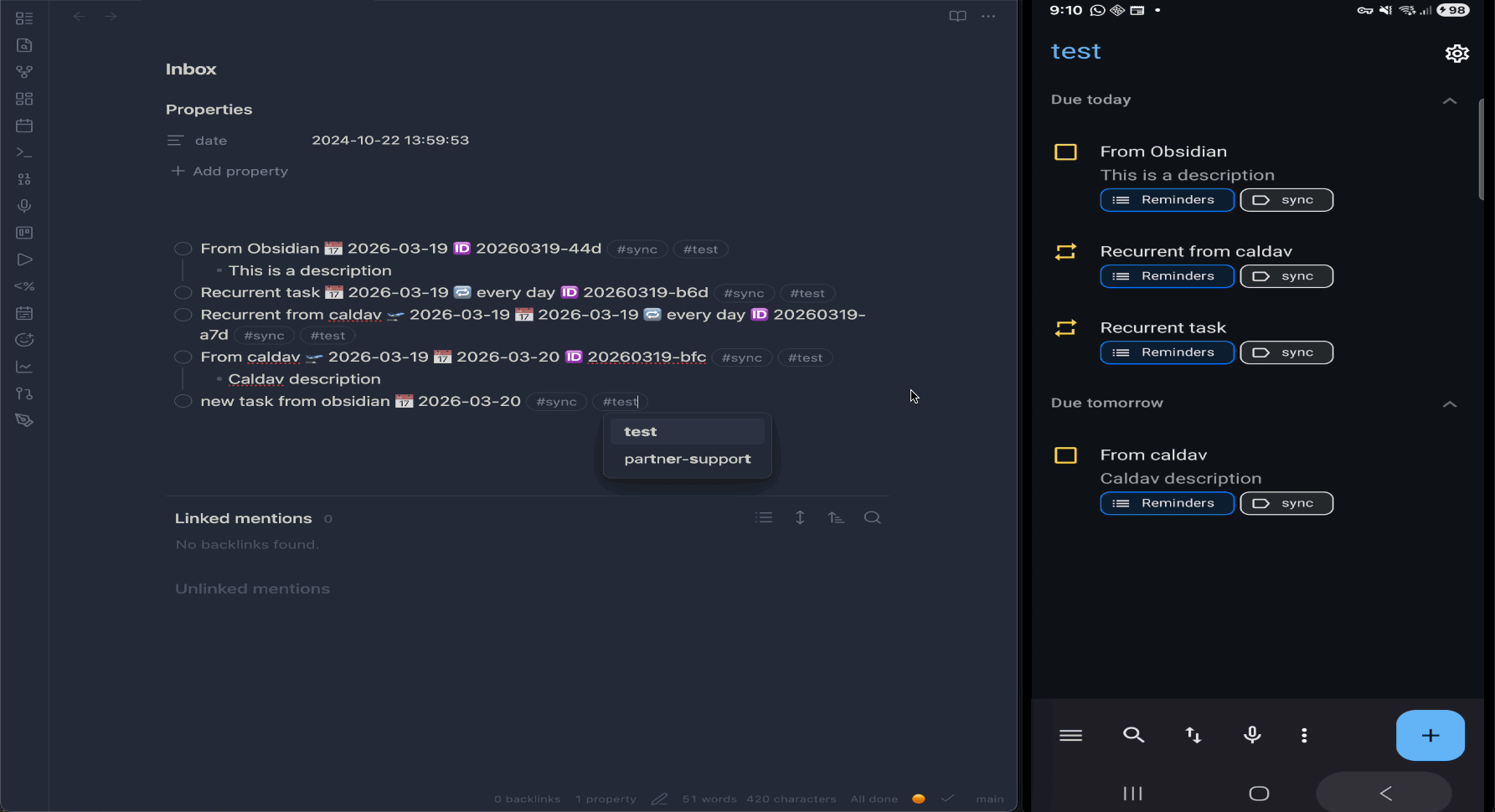Tap the blue add task button
The image size is (1495, 812).
1430,735
